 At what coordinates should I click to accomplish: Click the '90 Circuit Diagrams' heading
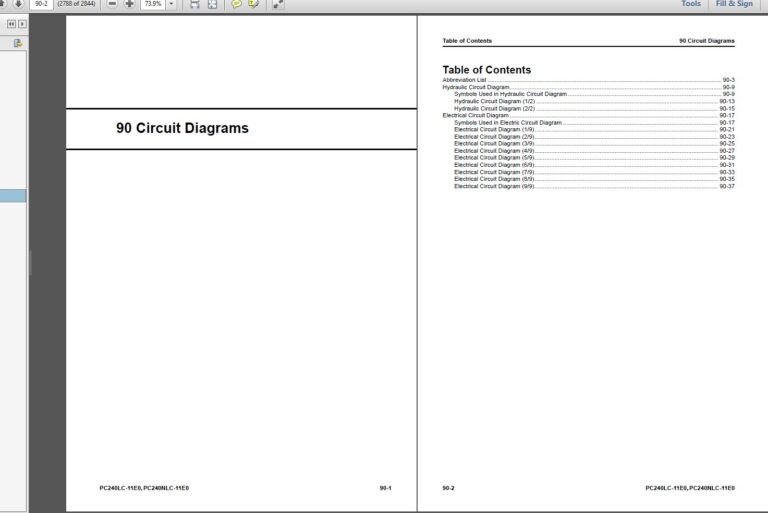coord(182,128)
